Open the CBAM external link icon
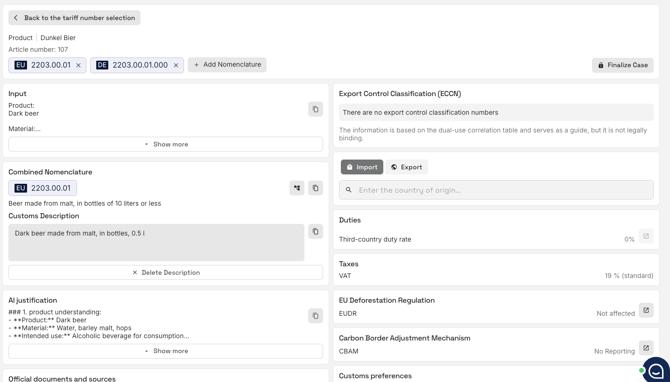The height and width of the screenshot is (382, 670). click(646, 348)
